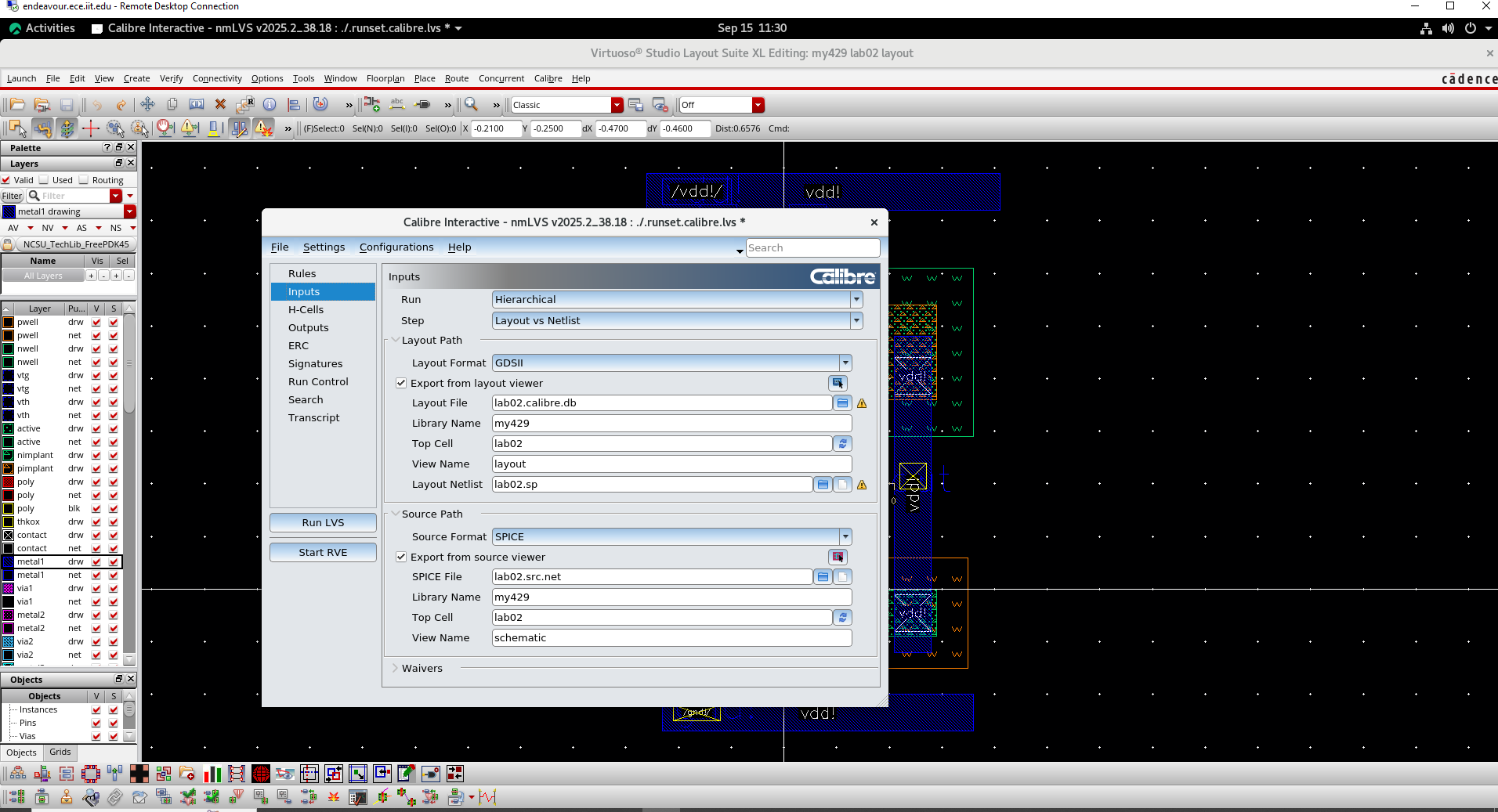
Task: Toggle selectability of thkox drw layer
Action: (x=114, y=522)
